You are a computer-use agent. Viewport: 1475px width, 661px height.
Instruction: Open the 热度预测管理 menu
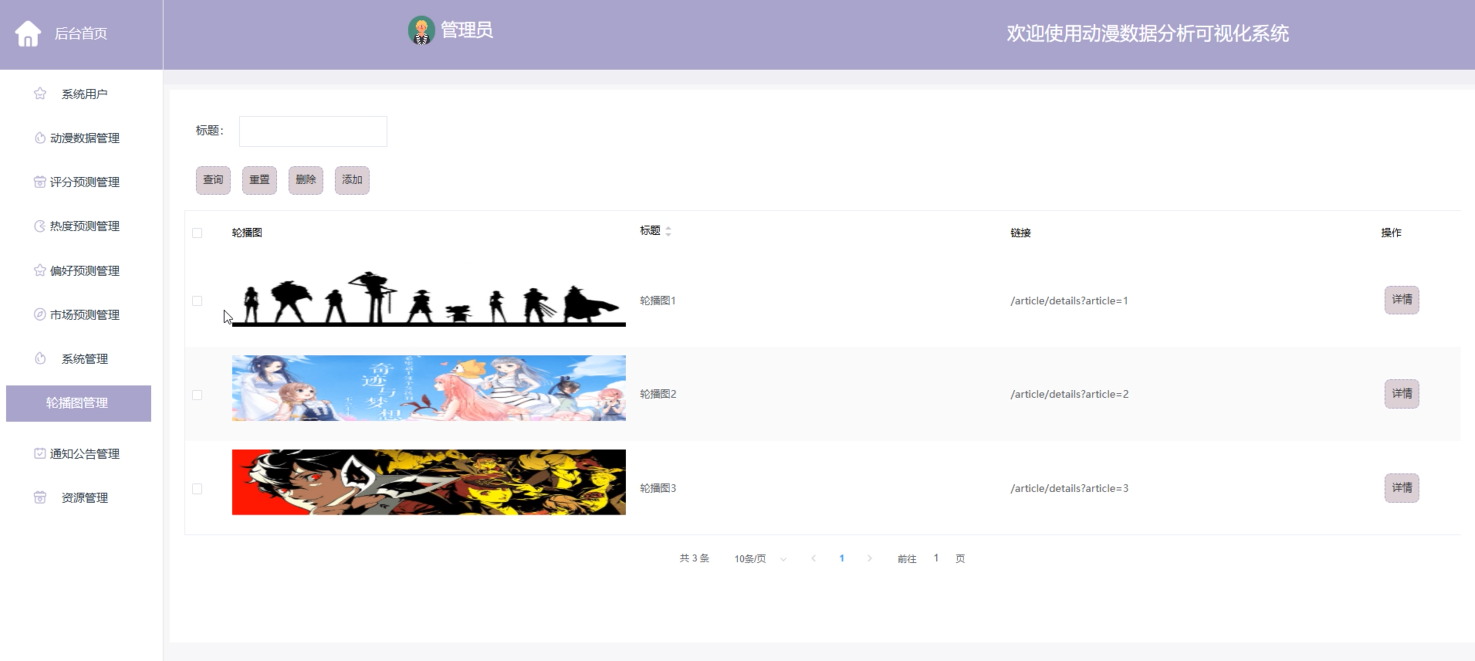coord(85,226)
